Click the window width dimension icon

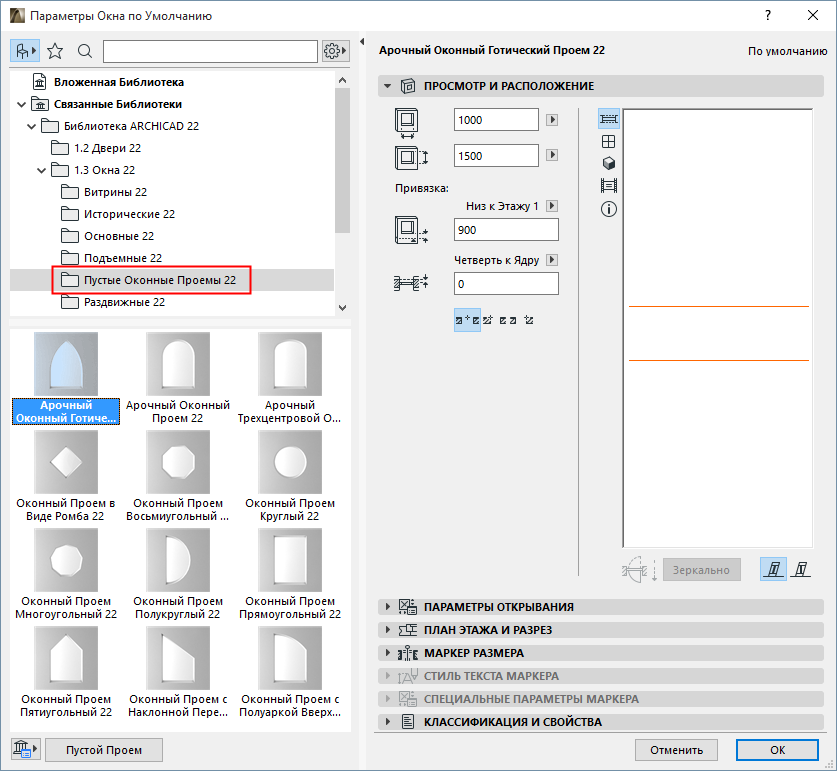(407, 122)
